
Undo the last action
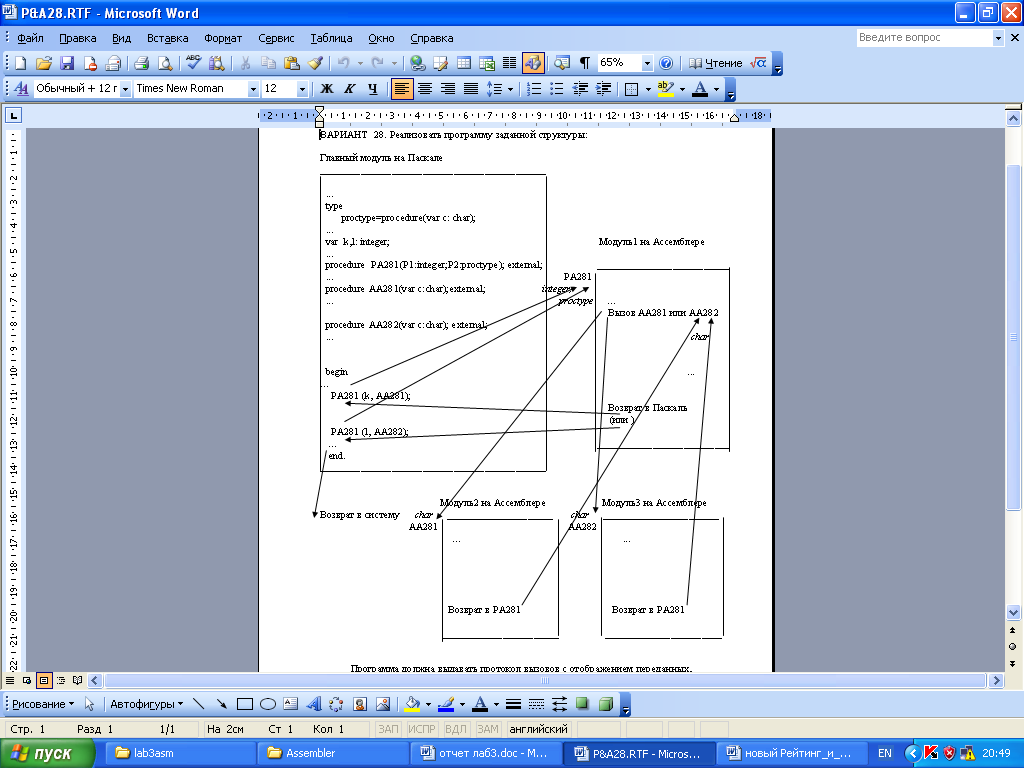coord(344,63)
